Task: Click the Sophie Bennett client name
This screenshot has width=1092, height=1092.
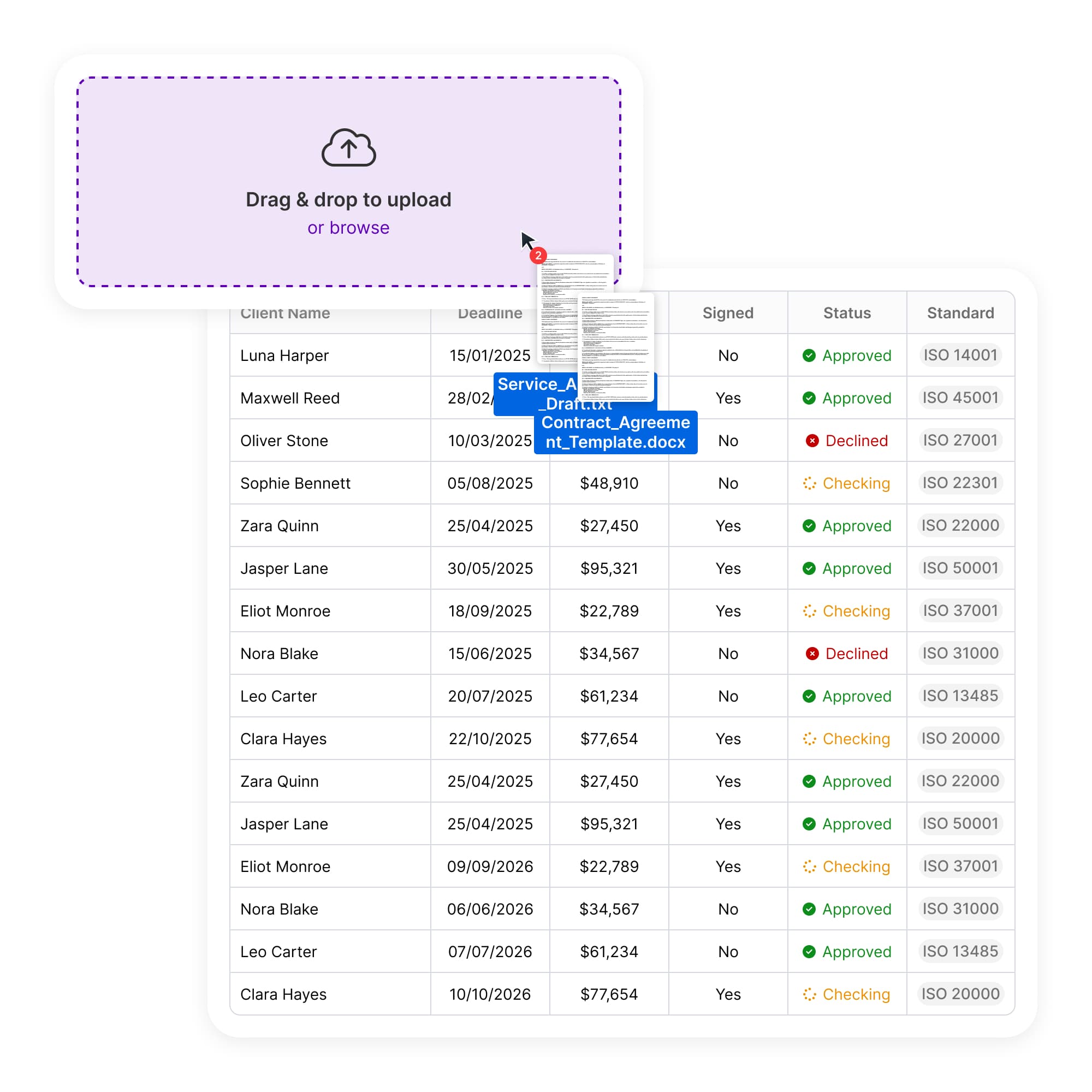Action: pyautogui.click(x=295, y=483)
